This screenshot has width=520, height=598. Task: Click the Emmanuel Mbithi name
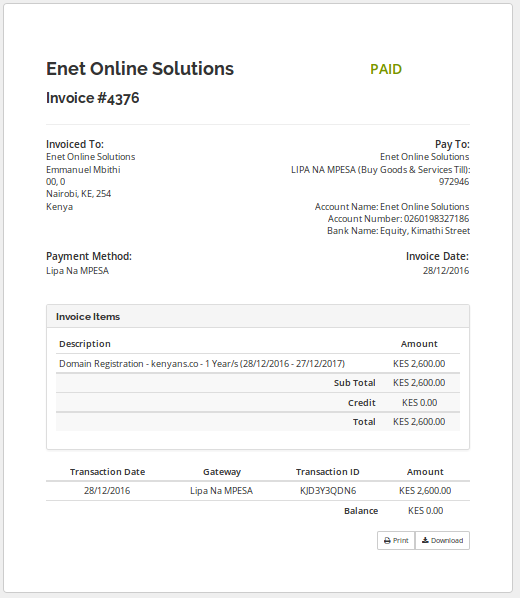coord(83,170)
